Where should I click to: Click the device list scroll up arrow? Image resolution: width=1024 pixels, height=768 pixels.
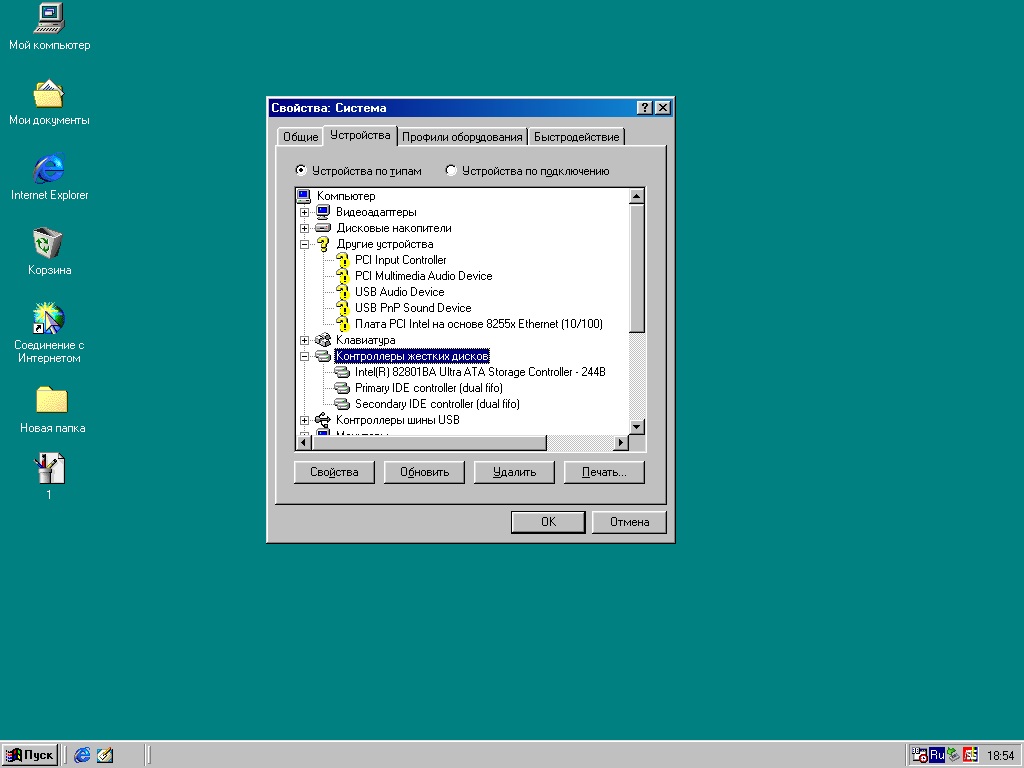pos(637,196)
